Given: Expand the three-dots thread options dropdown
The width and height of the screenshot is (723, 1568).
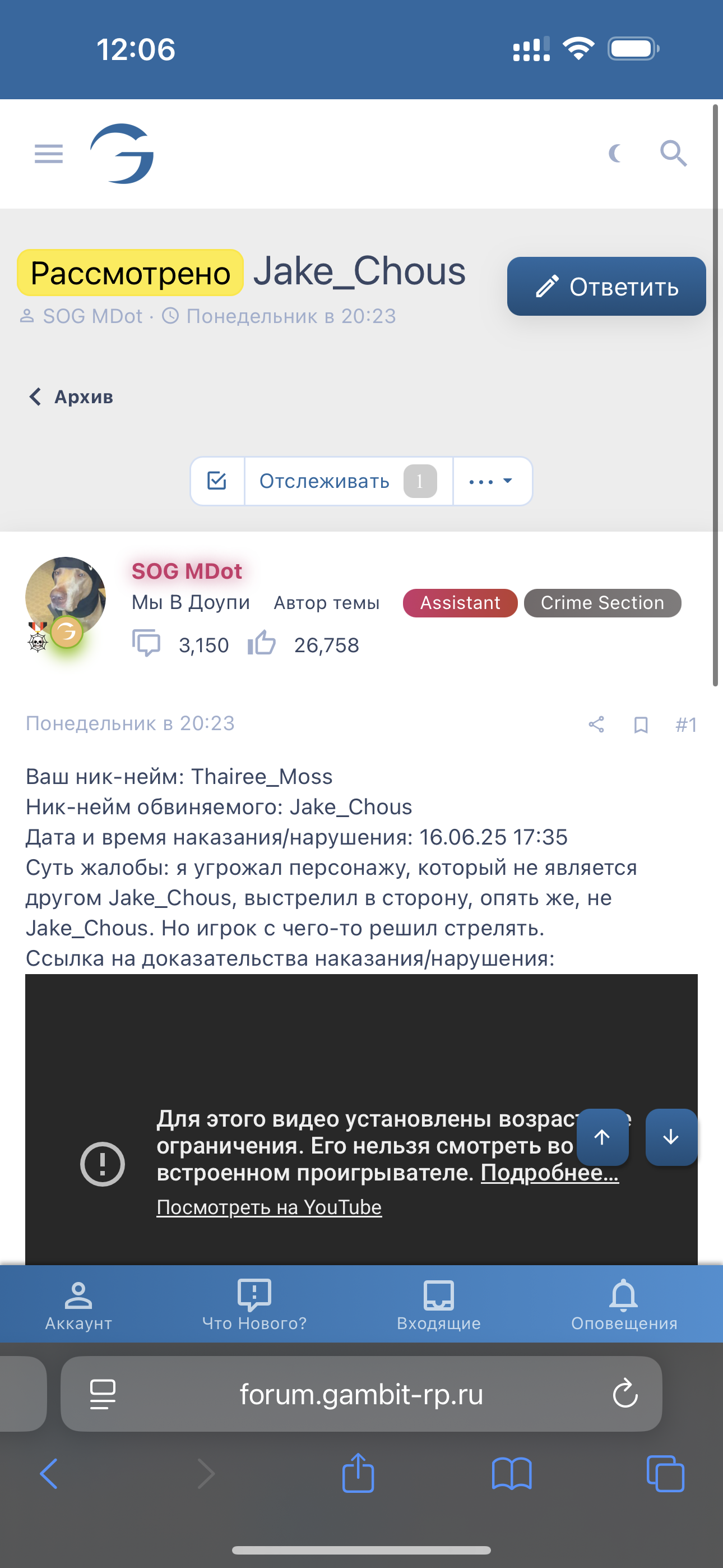Looking at the screenshot, I should 492,481.
